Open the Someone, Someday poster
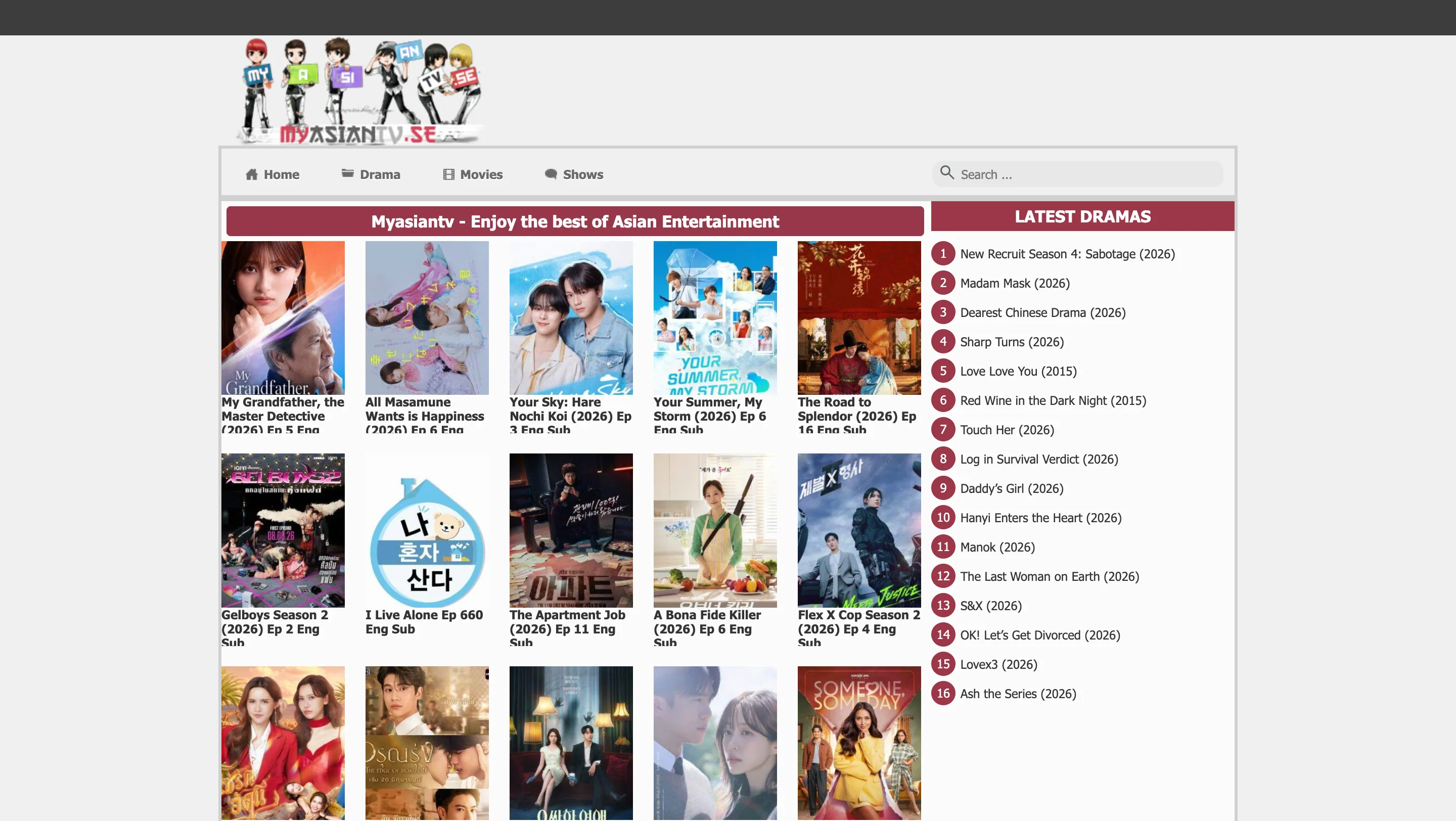This screenshot has width=1456, height=821. click(x=859, y=743)
